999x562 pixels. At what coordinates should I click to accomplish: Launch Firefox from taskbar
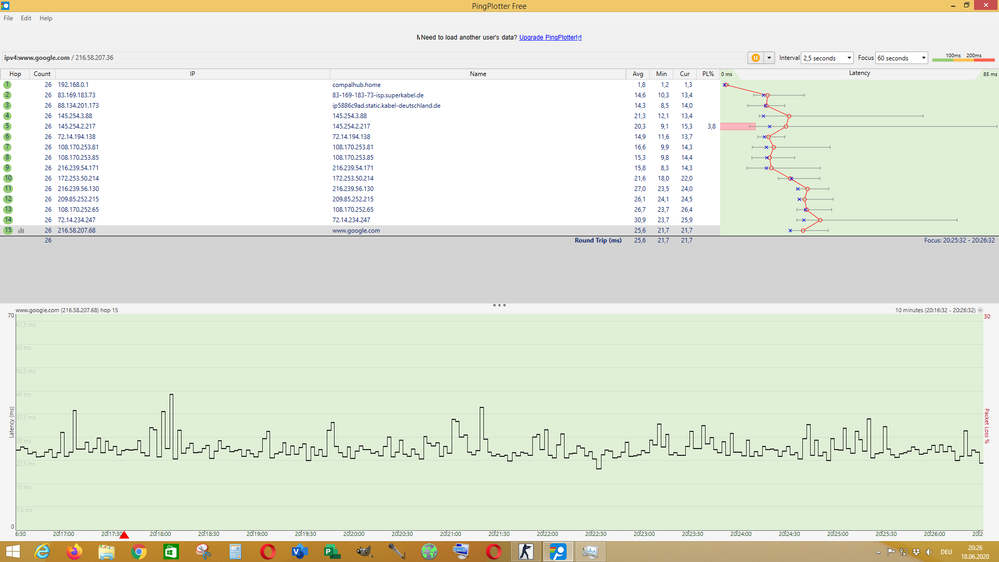[75, 552]
